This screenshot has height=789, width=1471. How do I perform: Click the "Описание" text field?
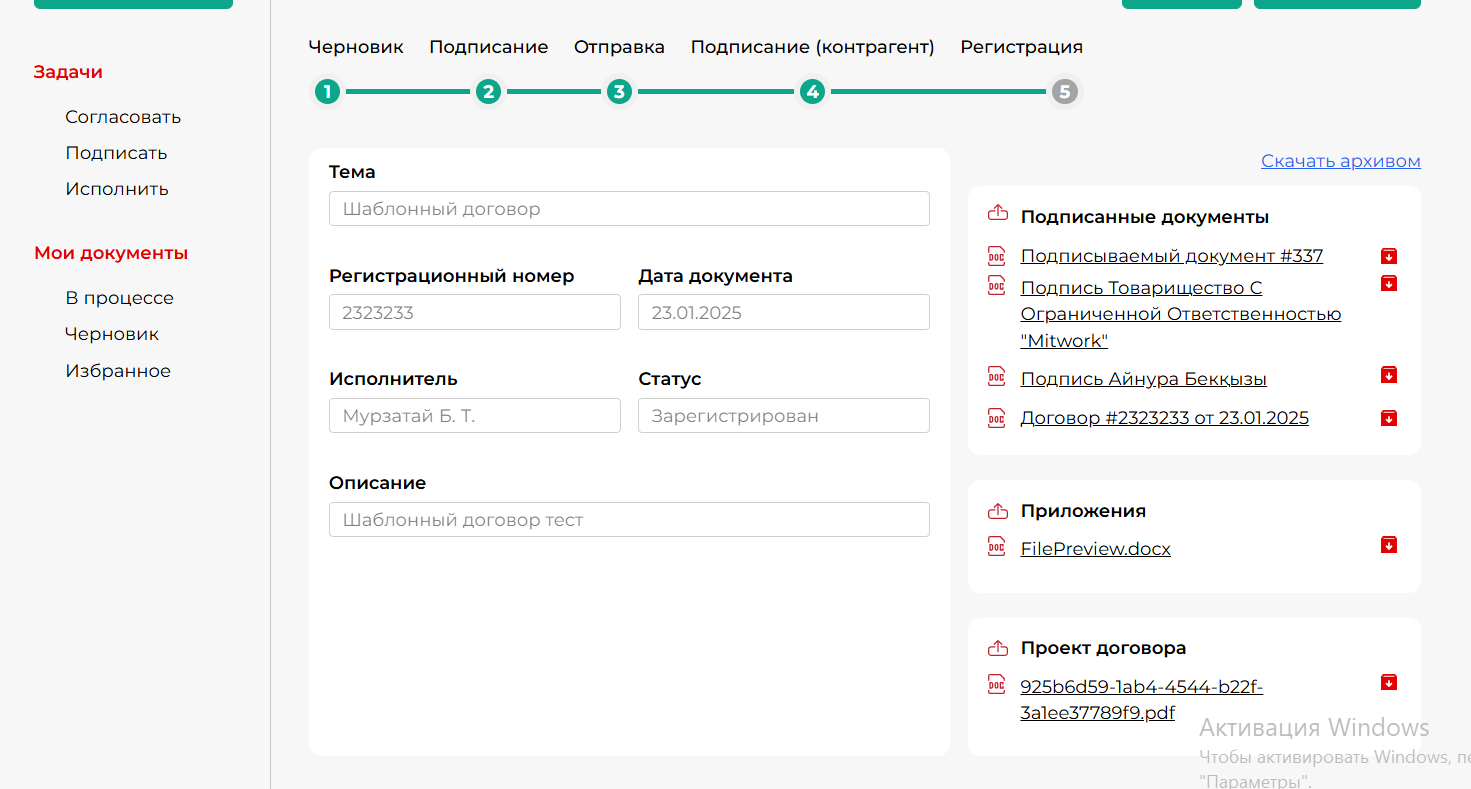(x=629, y=520)
